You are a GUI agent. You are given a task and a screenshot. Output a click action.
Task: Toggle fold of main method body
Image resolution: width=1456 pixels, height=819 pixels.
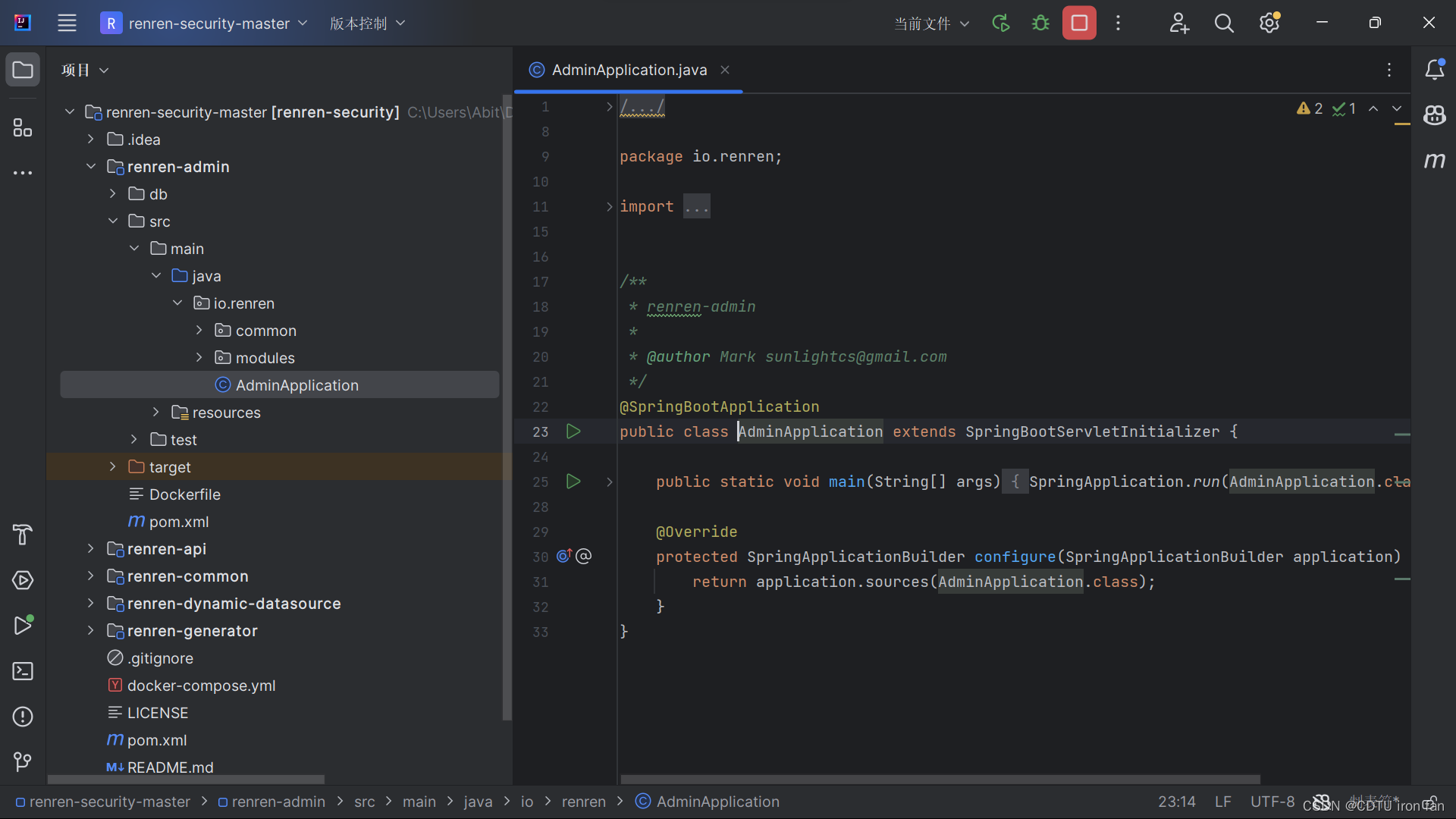click(x=609, y=482)
